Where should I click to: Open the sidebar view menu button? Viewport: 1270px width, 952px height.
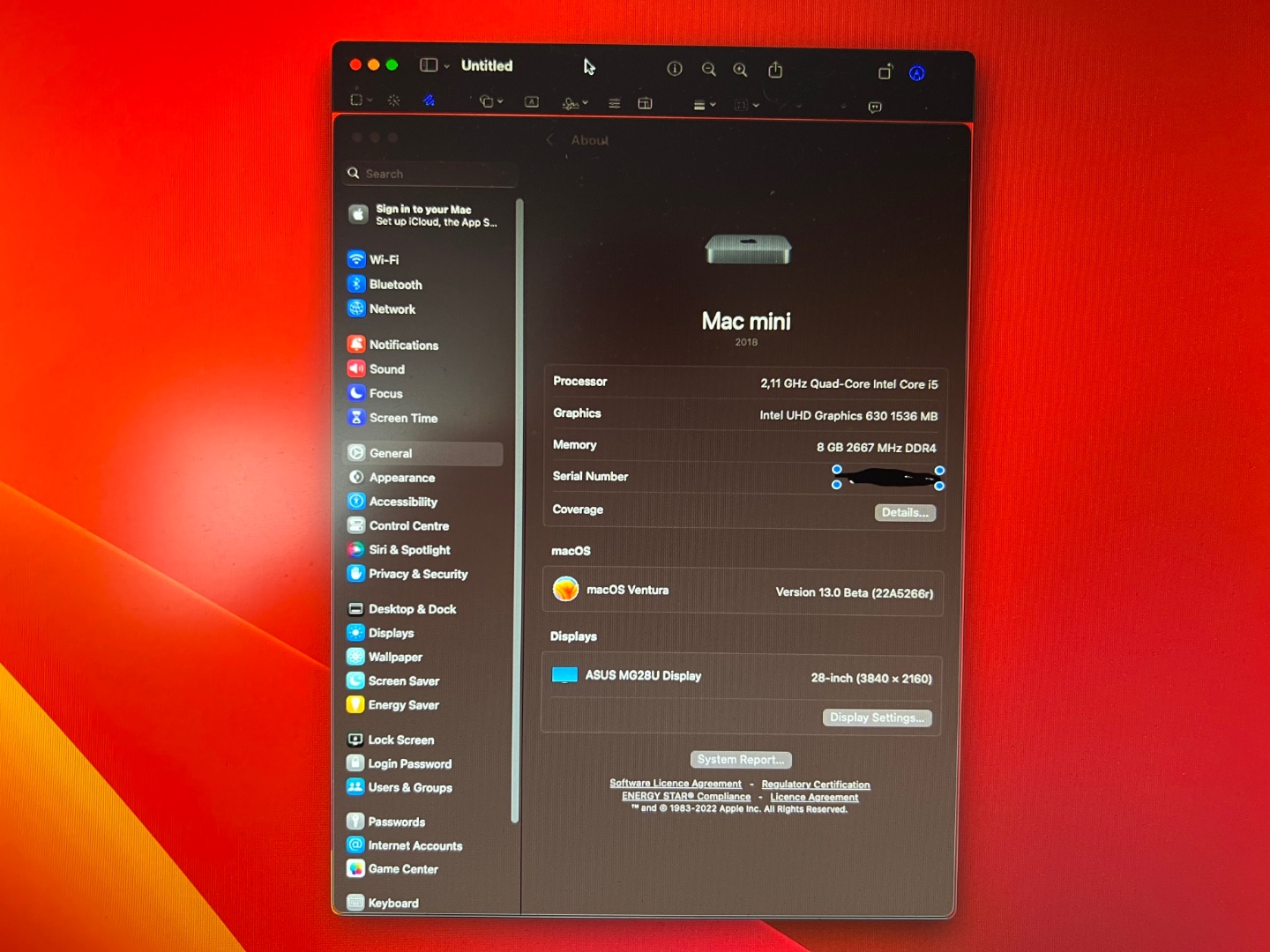click(x=434, y=65)
